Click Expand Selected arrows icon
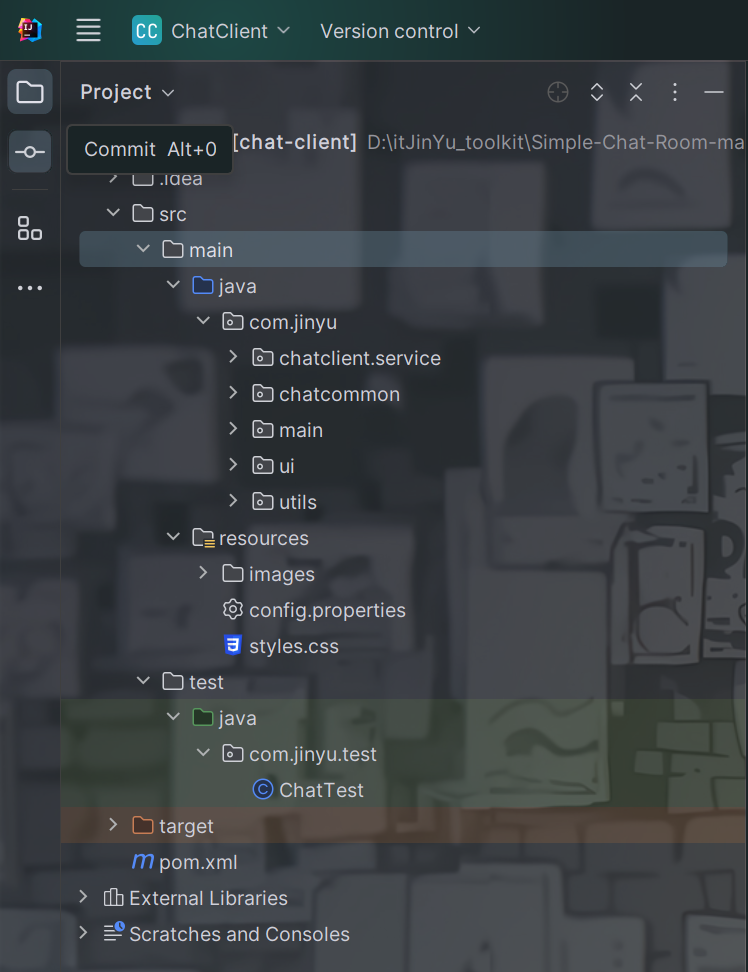This screenshot has width=748, height=972. click(x=597, y=93)
